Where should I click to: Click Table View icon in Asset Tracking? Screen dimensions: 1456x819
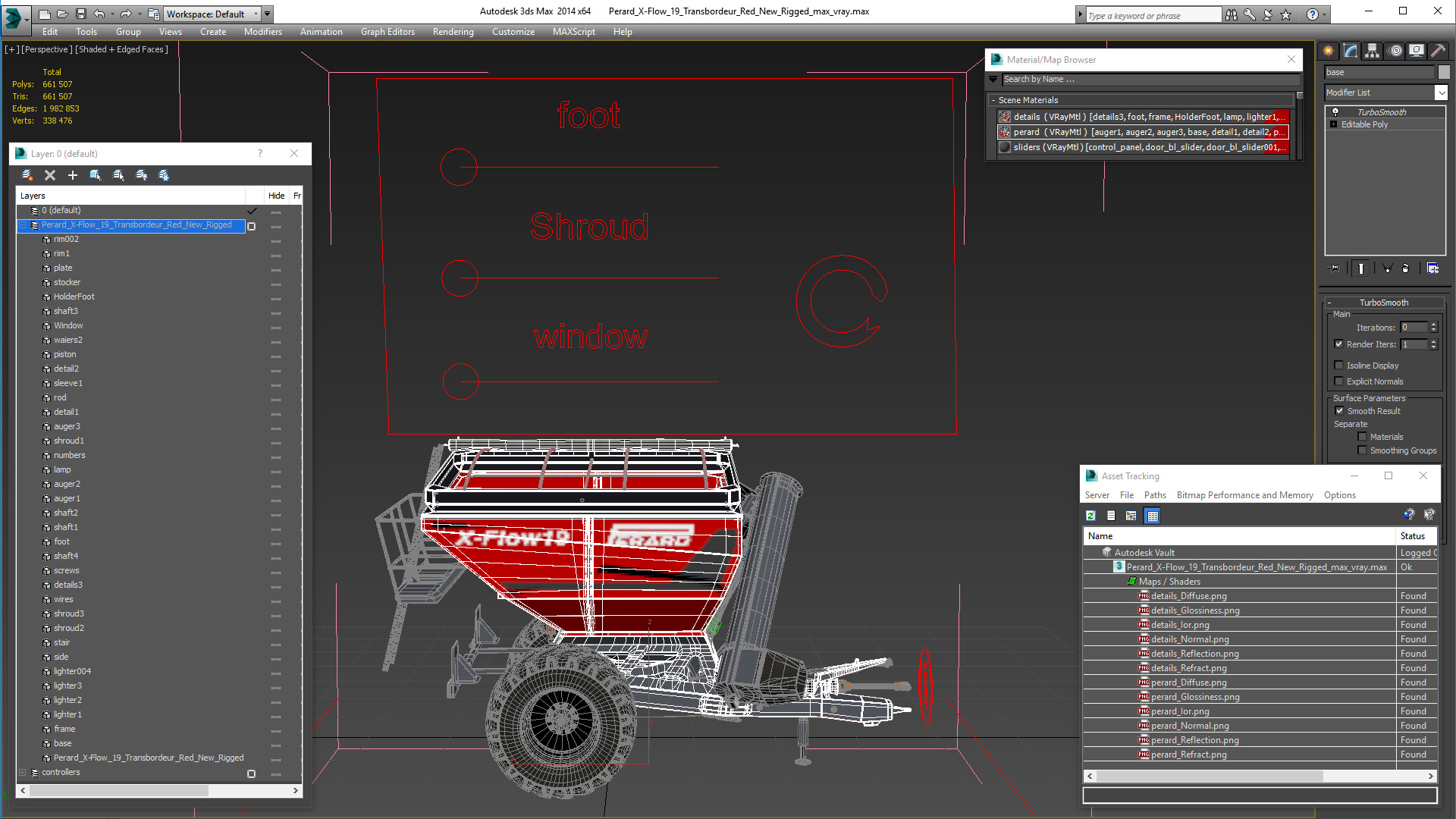click(1153, 516)
